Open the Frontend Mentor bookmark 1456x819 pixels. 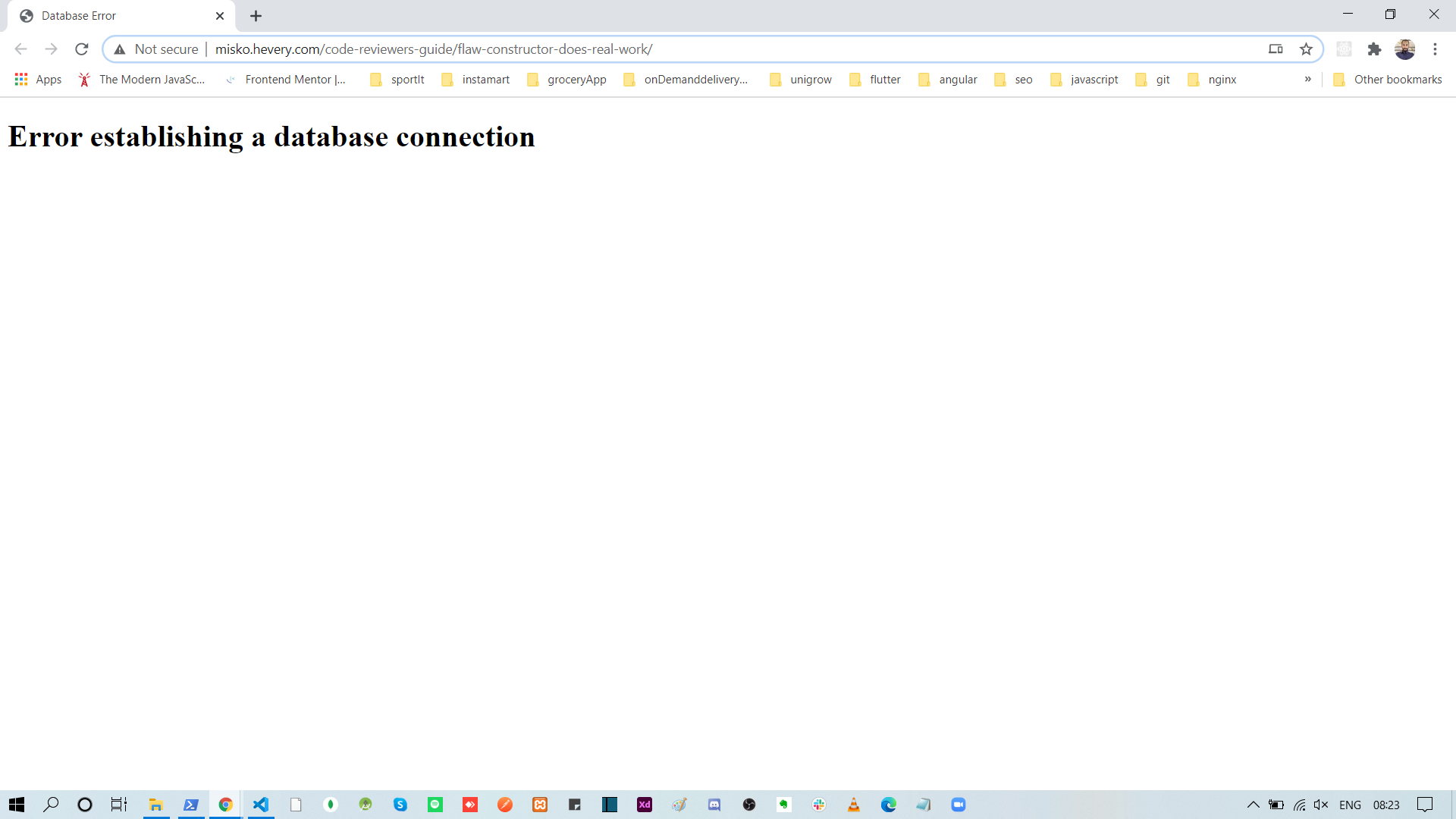click(x=287, y=80)
